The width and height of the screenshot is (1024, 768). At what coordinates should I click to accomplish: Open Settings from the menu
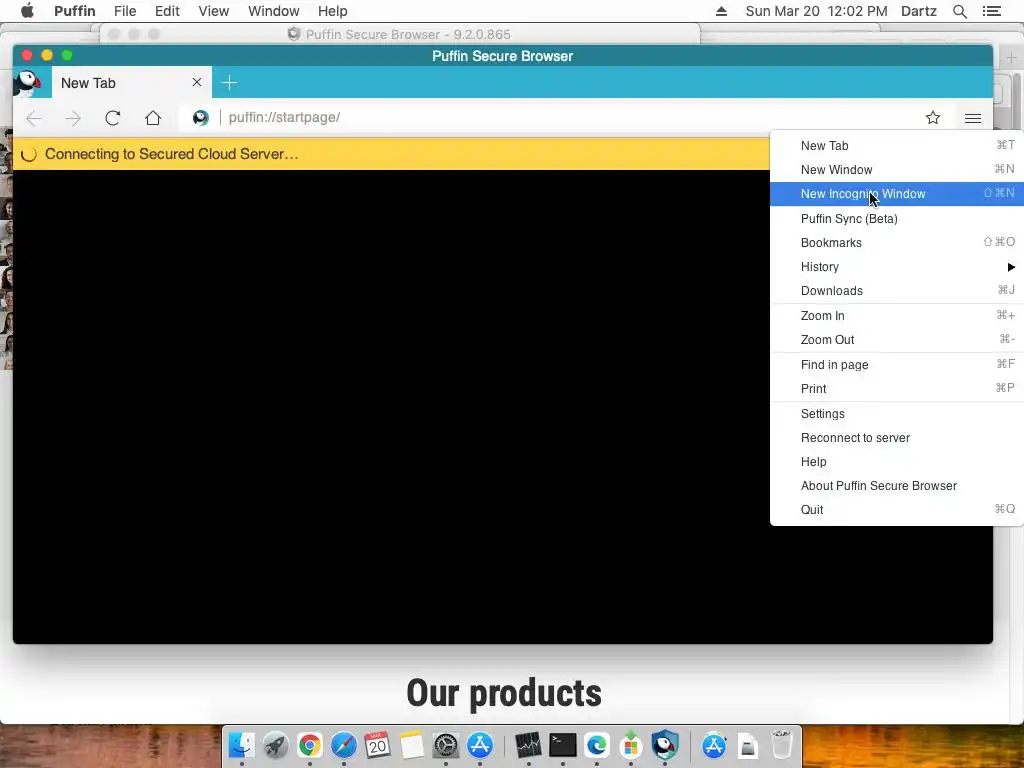point(897,414)
